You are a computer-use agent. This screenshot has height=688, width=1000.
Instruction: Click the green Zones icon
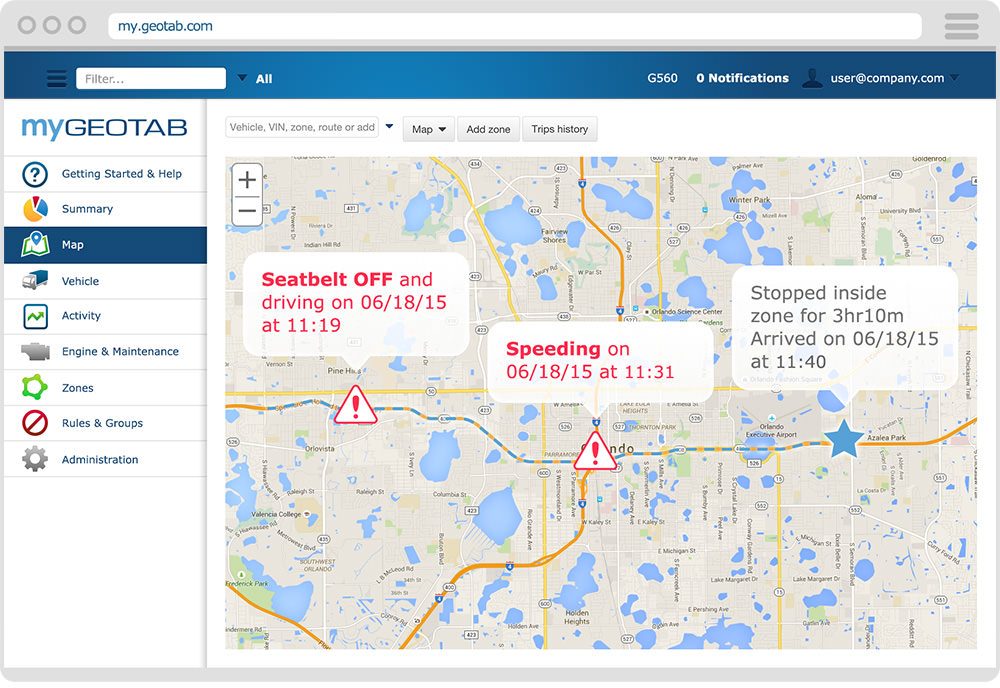[35, 387]
